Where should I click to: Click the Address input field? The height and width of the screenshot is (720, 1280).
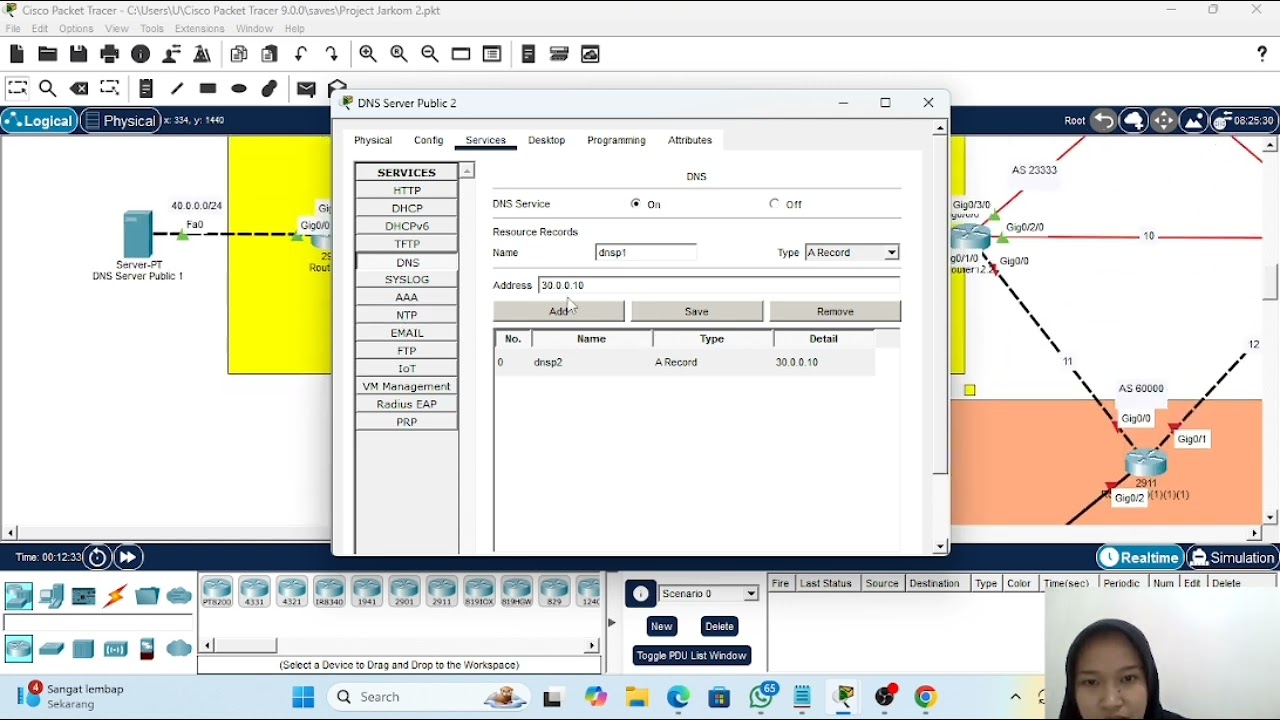[719, 285]
